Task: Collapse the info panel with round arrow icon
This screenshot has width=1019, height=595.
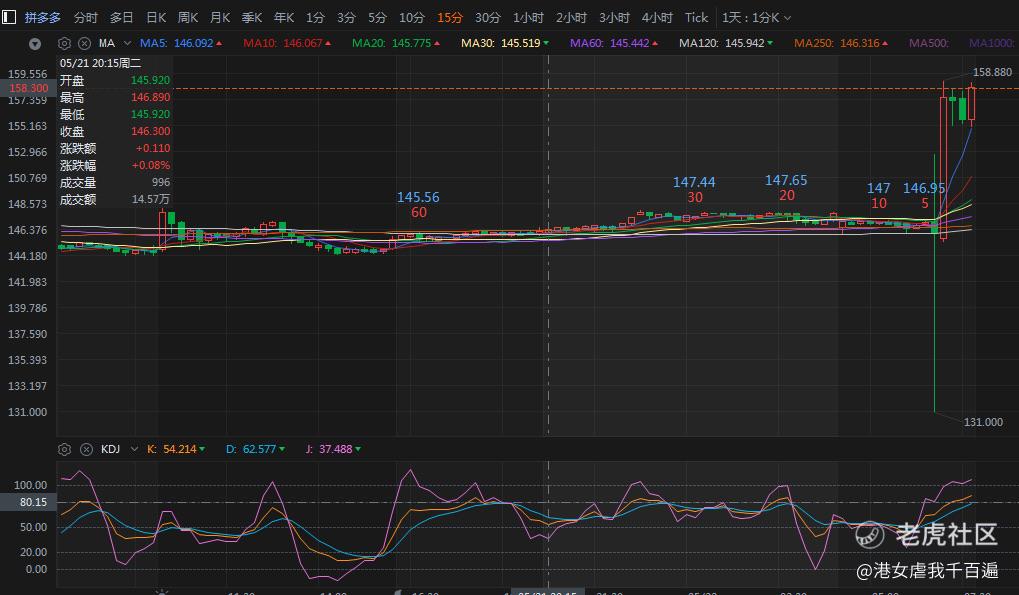Action: pyautogui.click(x=35, y=44)
